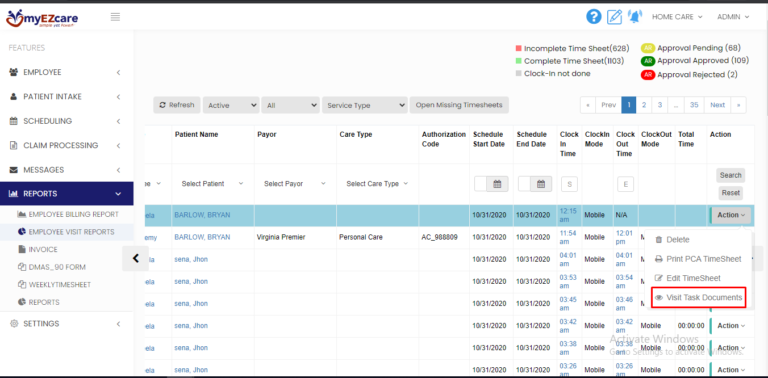The width and height of the screenshot is (768, 378).
Task: Click the myEZcare logo
Action: (42, 18)
